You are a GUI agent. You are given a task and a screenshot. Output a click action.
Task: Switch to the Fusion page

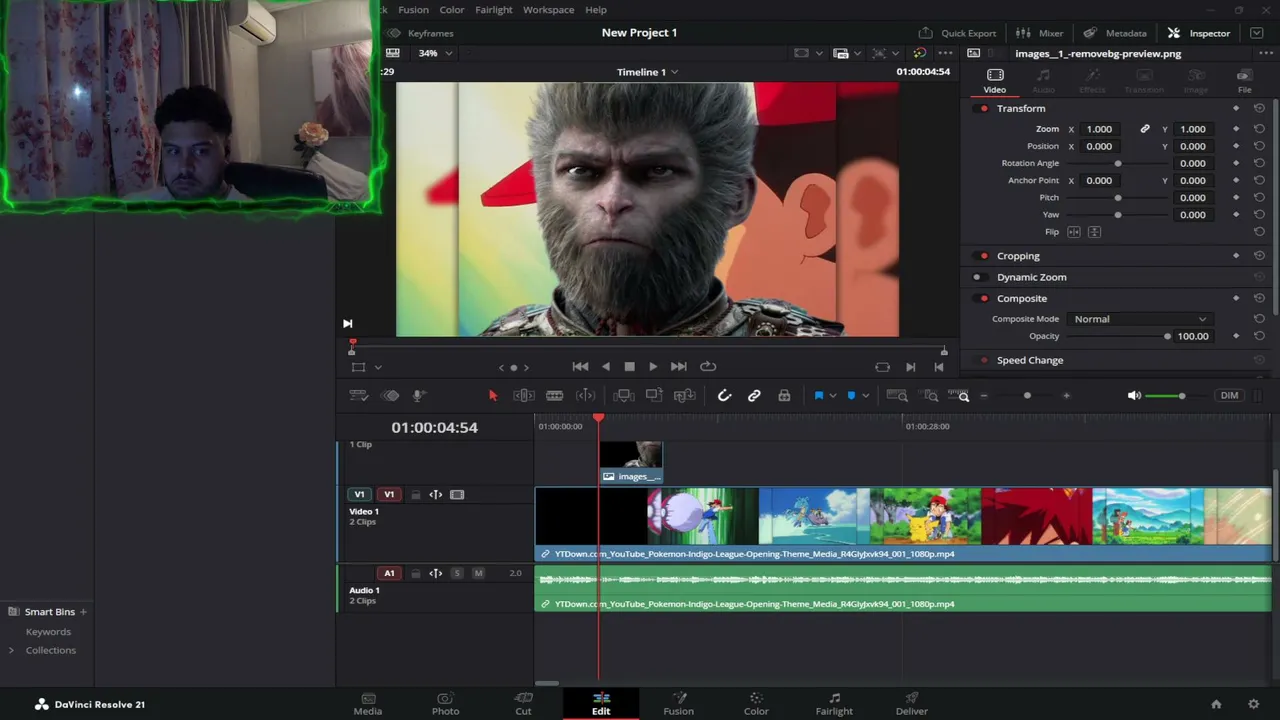tap(678, 704)
